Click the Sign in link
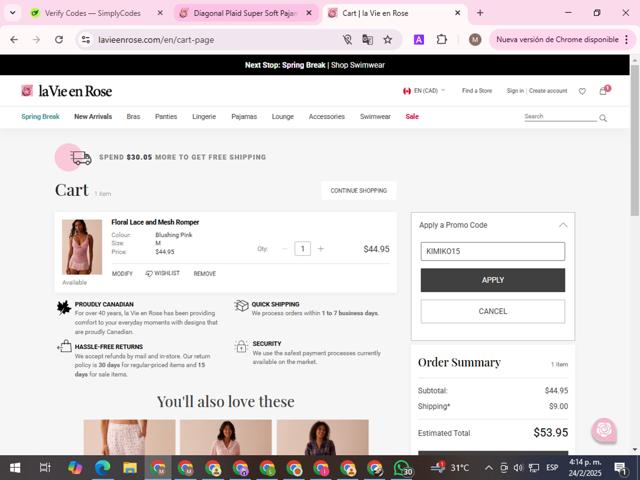This screenshot has width=640, height=480. [515, 91]
